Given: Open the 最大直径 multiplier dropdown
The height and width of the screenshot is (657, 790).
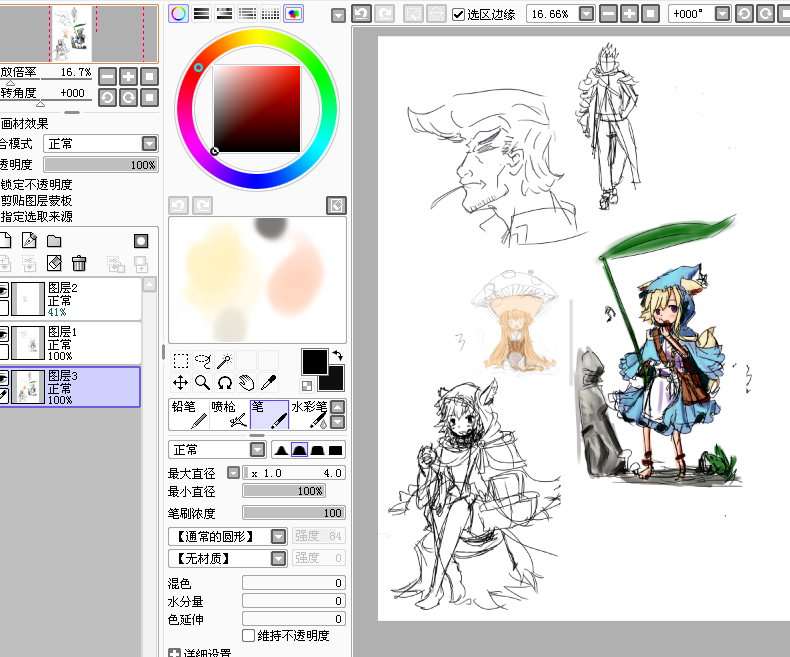Looking at the screenshot, I should coord(233,473).
